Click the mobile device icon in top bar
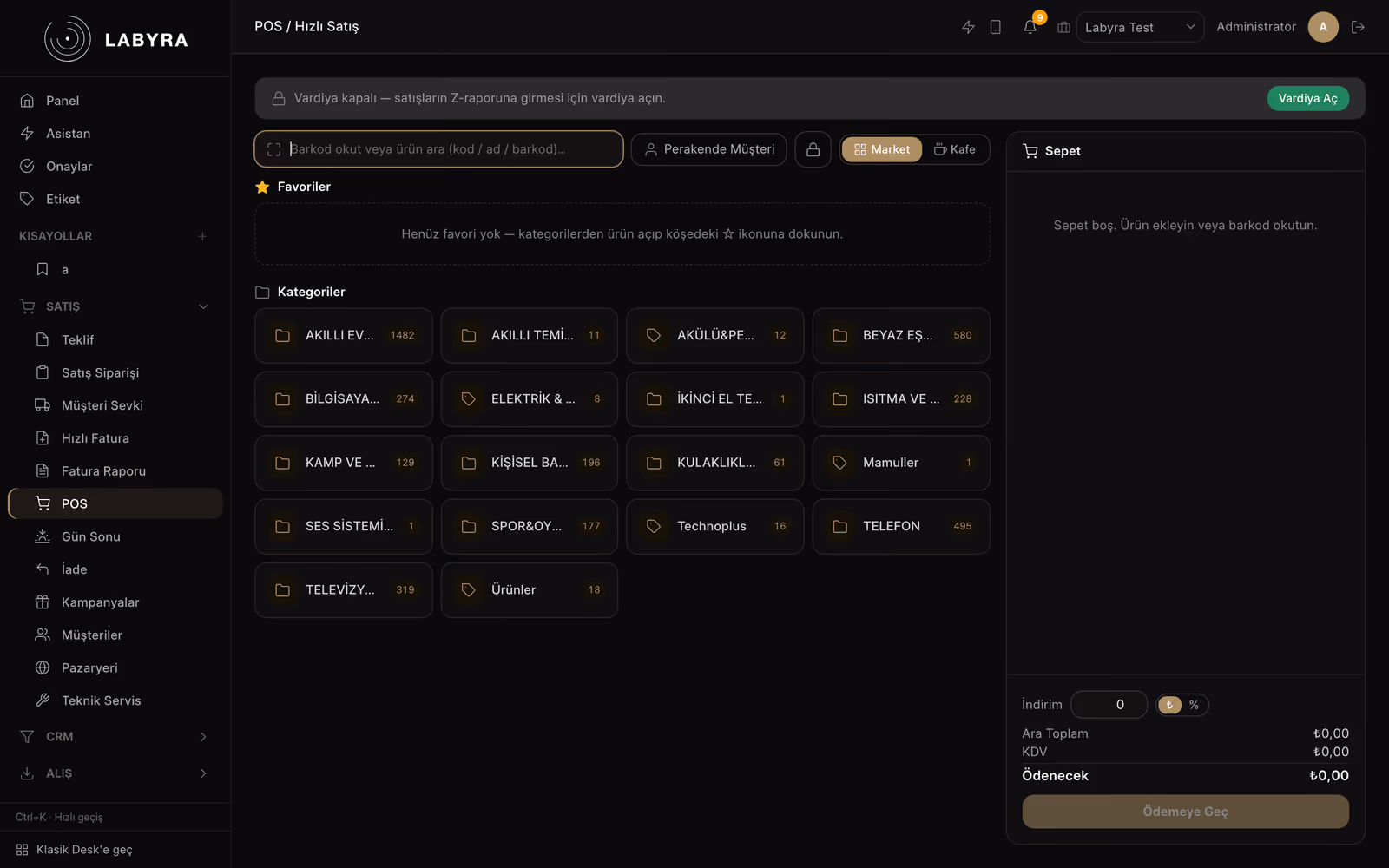Viewport: 1389px width, 868px height. pos(996,27)
